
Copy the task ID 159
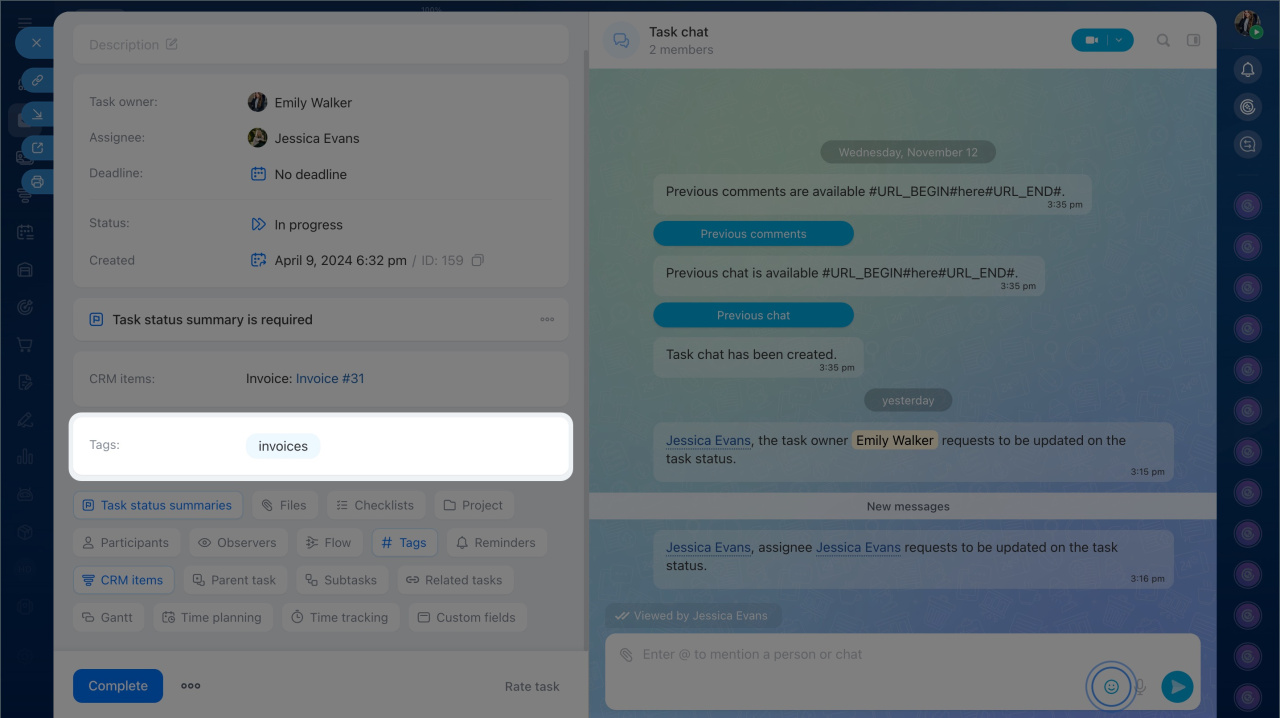(478, 261)
